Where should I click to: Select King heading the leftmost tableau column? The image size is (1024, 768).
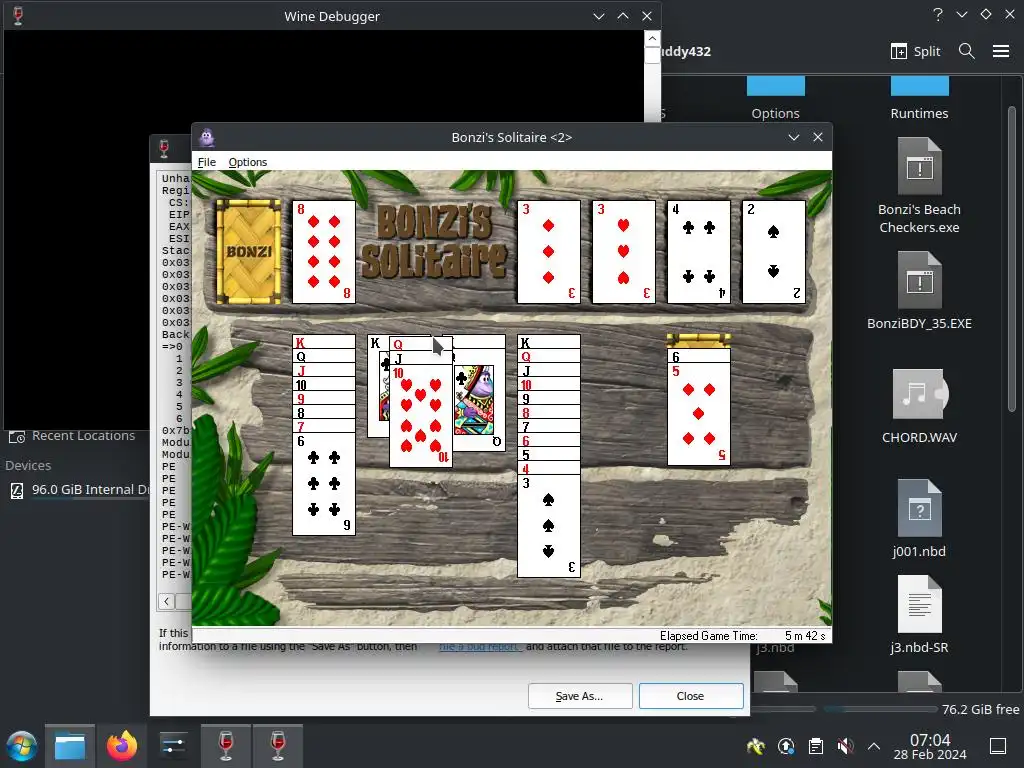pos(324,342)
